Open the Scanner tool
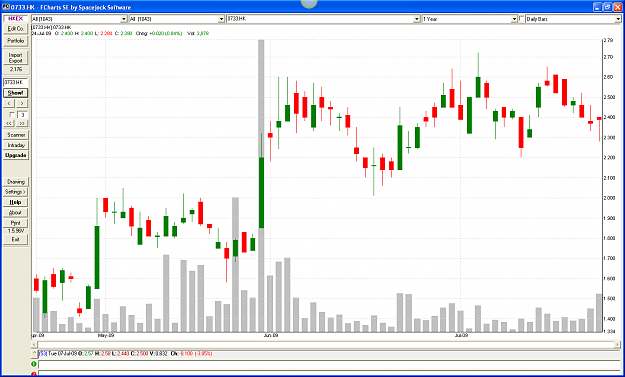Image resolution: width=625 pixels, height=377 pixels. (x=16, y=135)
